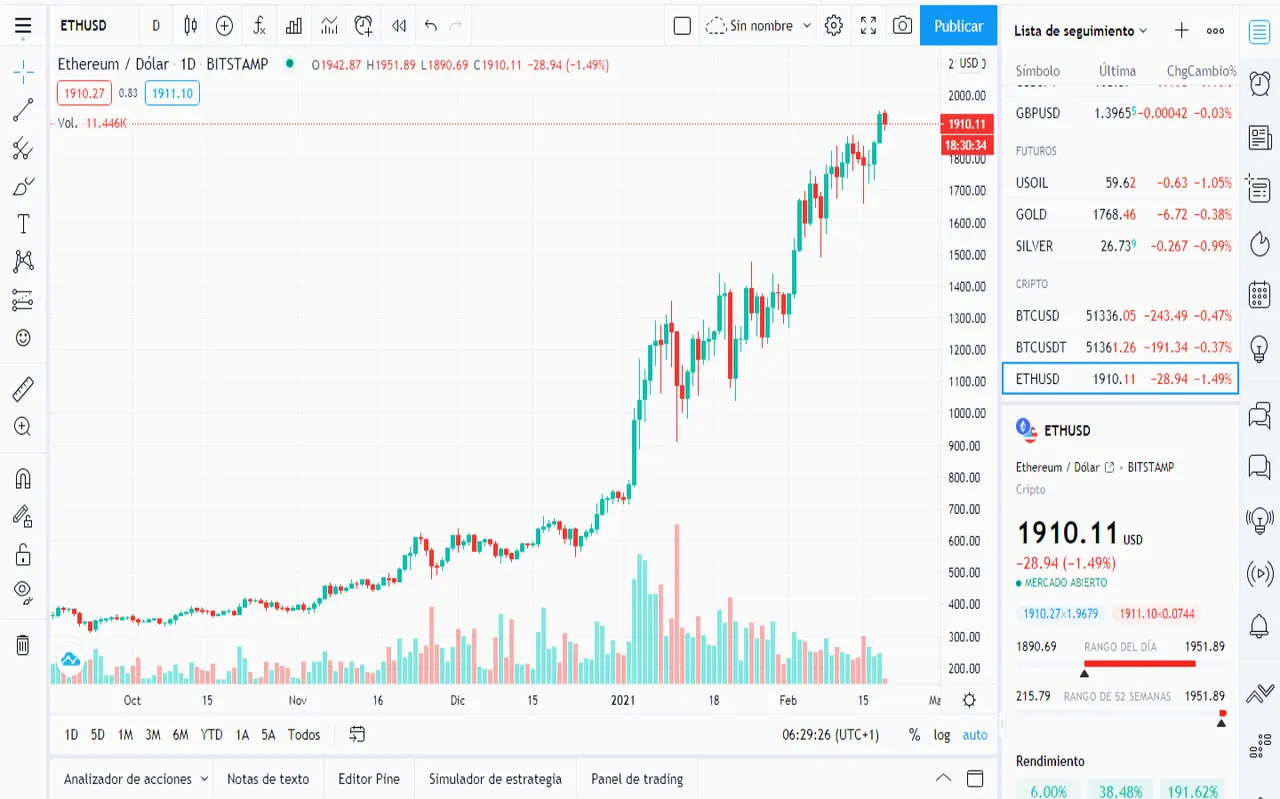Viewport: 1280px width, 799px height.
Task: Toggle log scale mode
Action: coord(942,735)
